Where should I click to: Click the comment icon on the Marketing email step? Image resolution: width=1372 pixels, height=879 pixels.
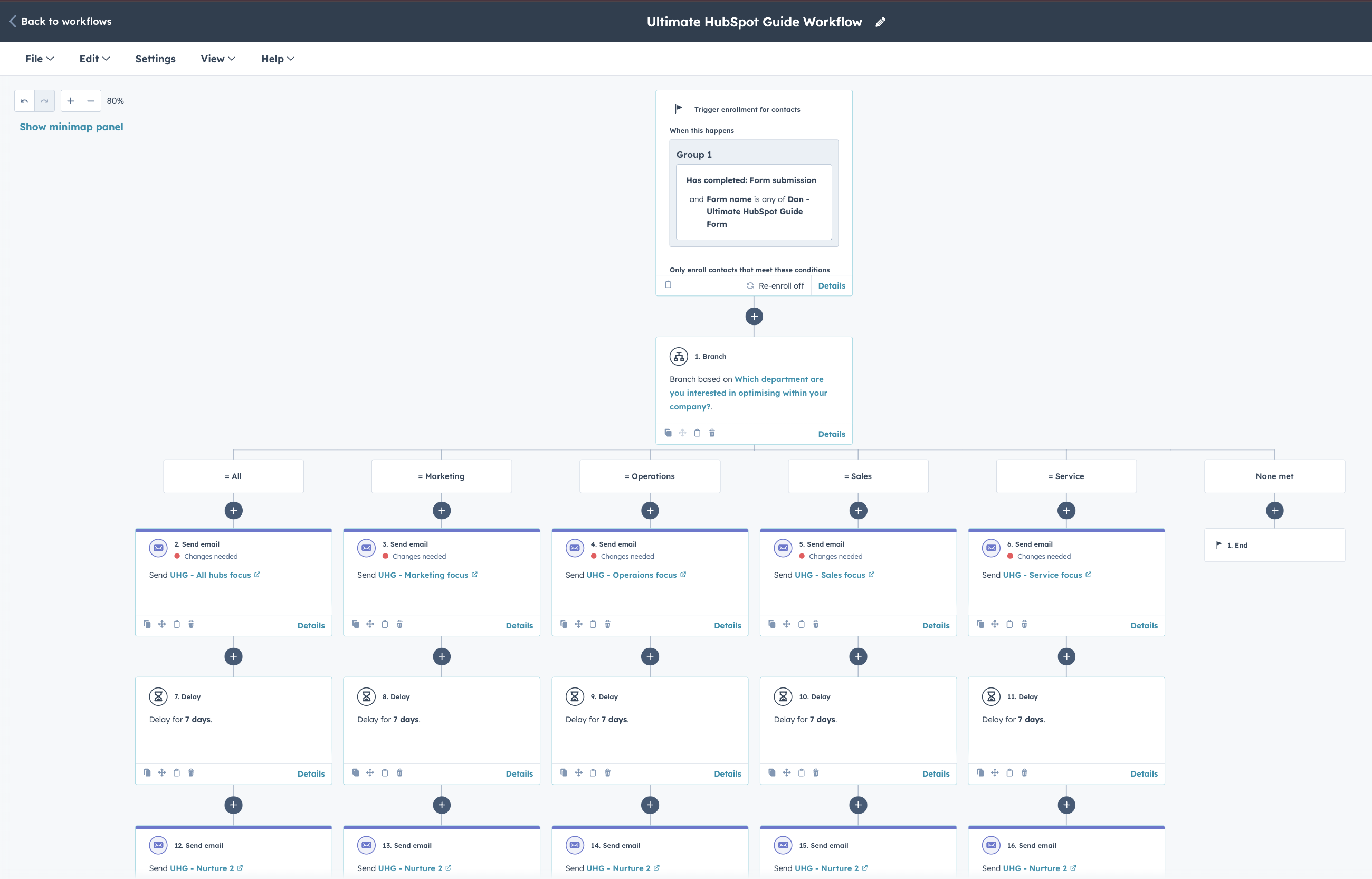tap(385, 624)
